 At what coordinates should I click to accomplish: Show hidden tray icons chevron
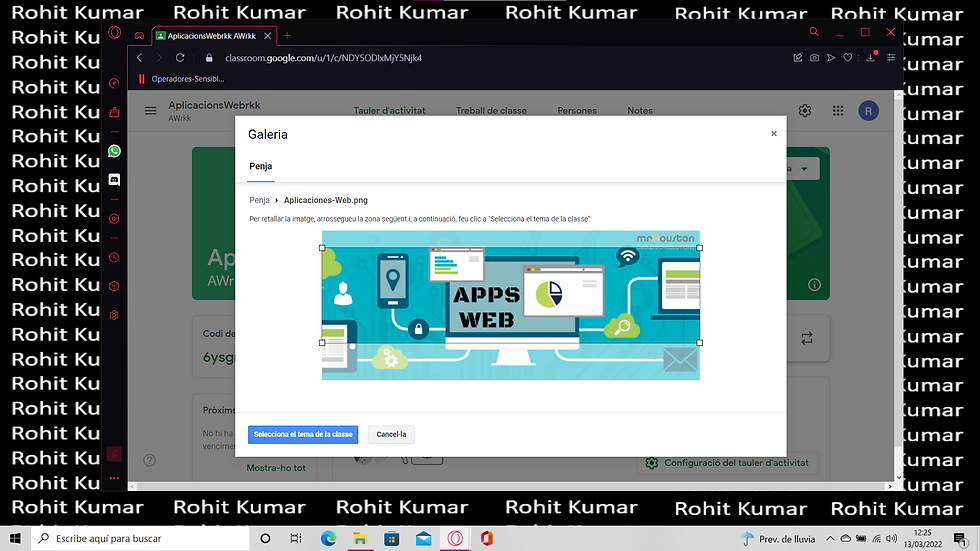pyautogui.click(x=830, y=539)
